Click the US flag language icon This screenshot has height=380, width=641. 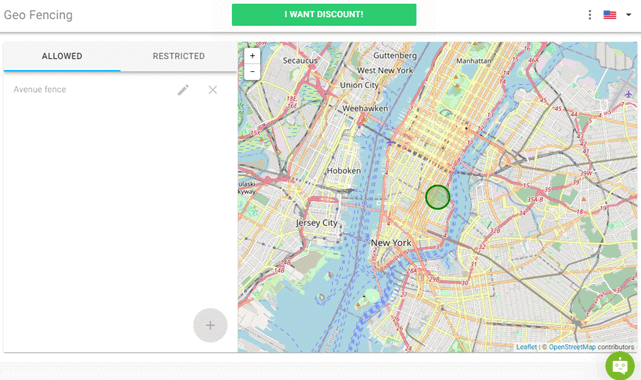click(x=610, y=15)
